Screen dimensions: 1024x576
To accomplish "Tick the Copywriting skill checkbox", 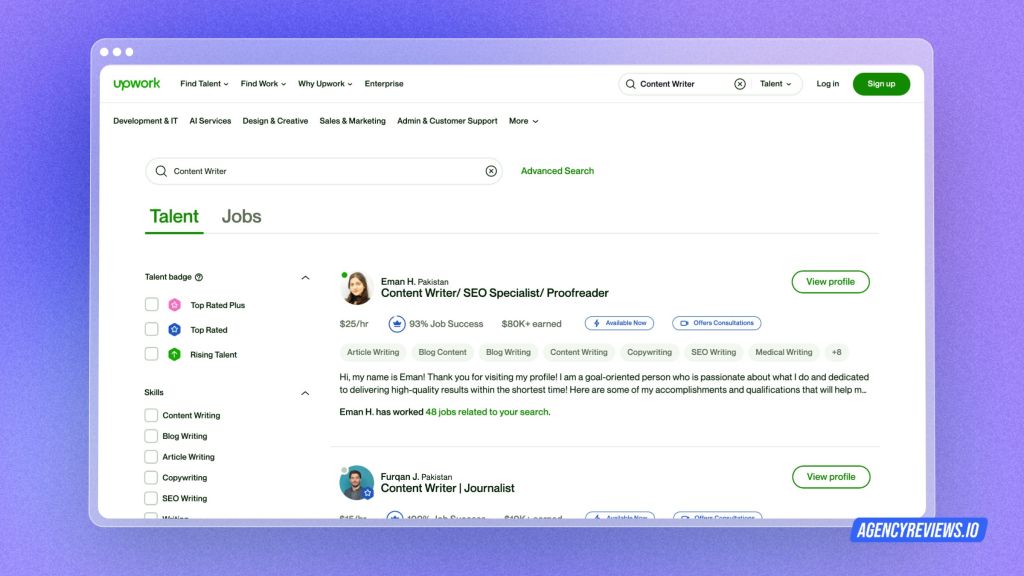I will click(x=151, y=478).
